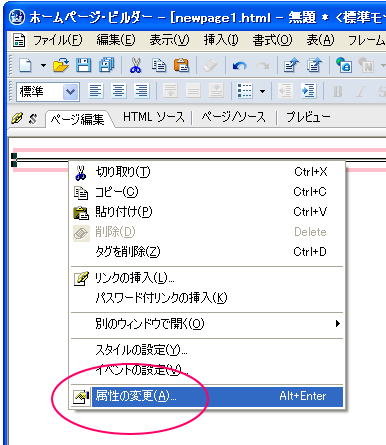Open the ファイル(F) menu
The width and height of the screenshot is (386, 445).
[57, 40]
